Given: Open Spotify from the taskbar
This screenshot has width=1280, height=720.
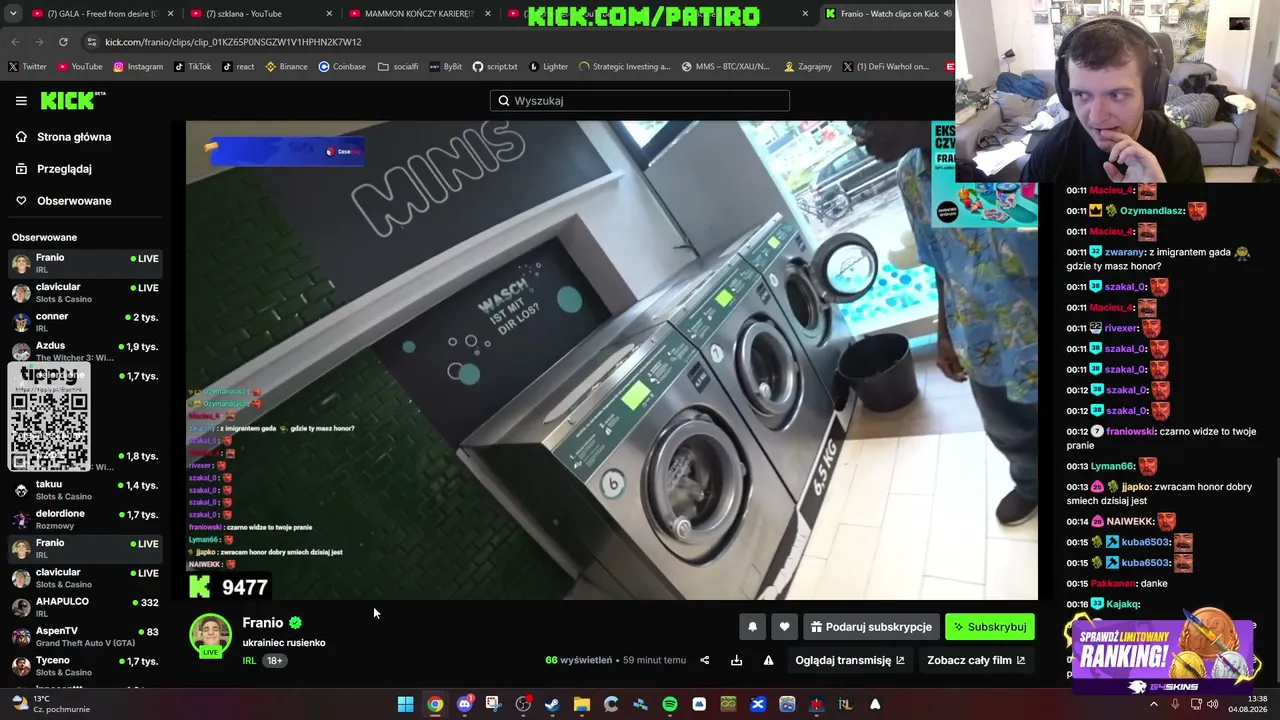Looking at the screenshot, I should pyautogui.click(x=670, y=705).
